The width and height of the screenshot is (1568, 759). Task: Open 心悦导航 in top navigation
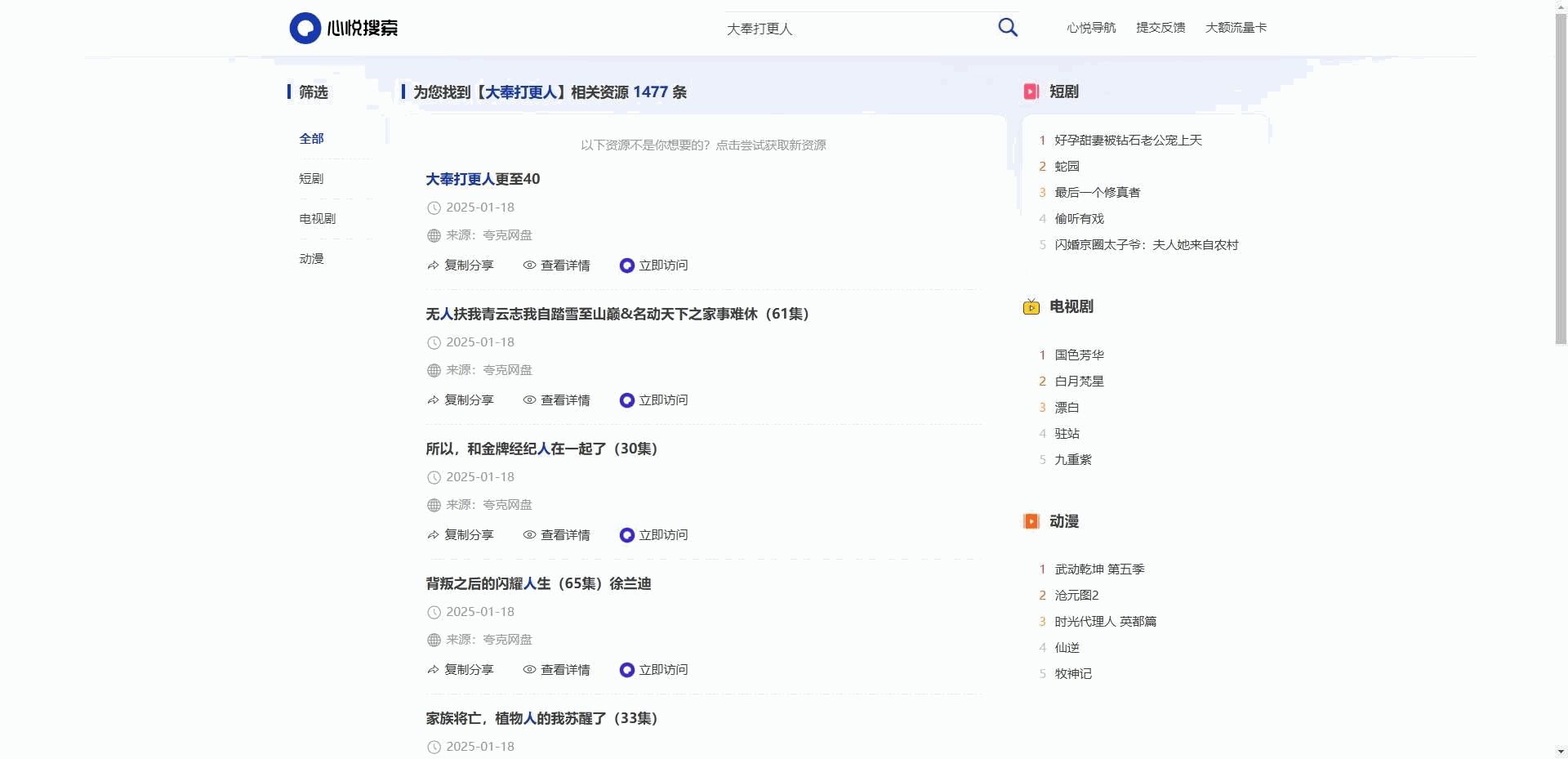tap(1090, 28)
